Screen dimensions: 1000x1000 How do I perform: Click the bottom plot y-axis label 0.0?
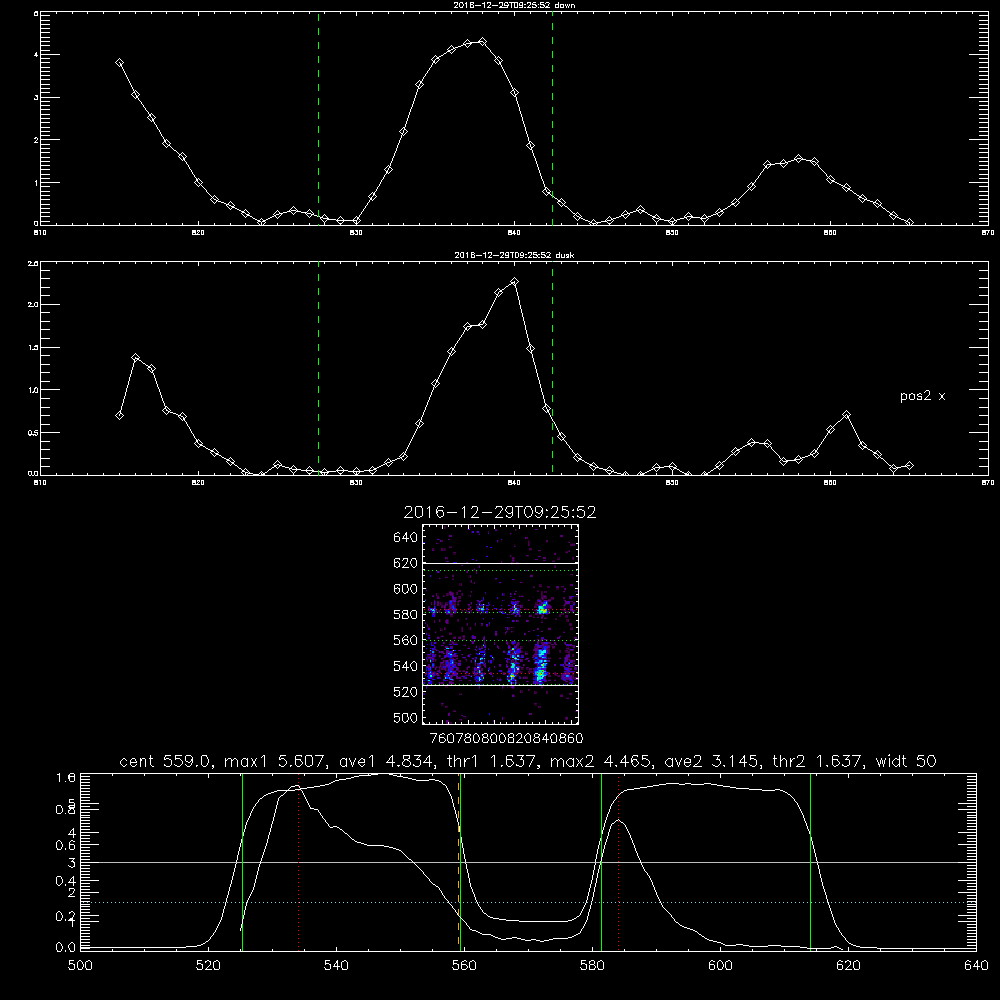(66, 948)
